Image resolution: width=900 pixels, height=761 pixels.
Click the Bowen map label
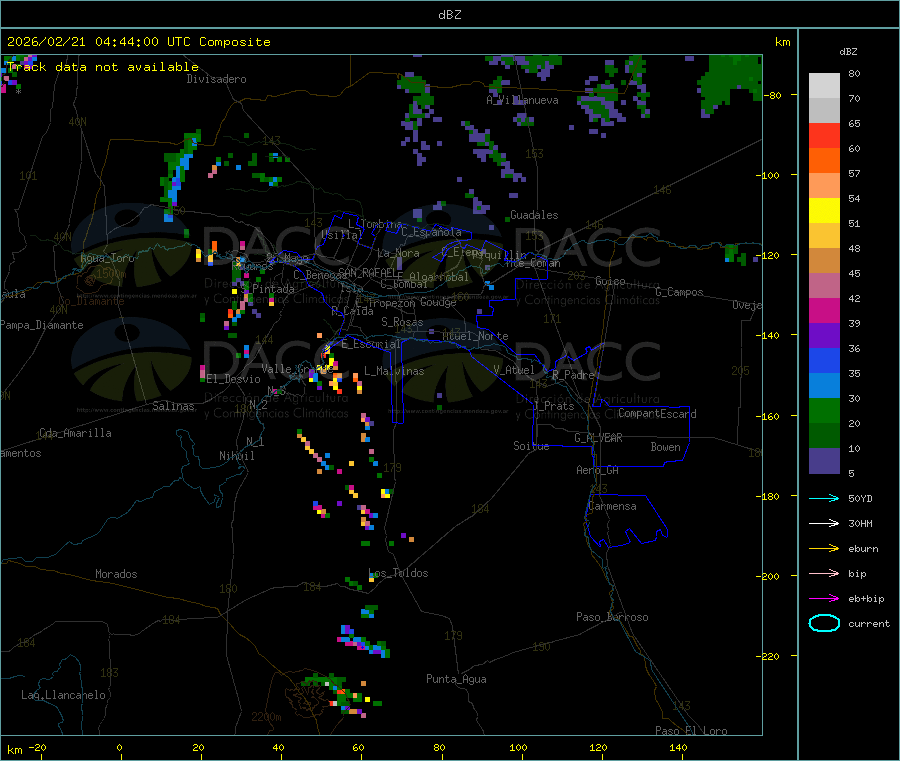click(x=666, y=447)
